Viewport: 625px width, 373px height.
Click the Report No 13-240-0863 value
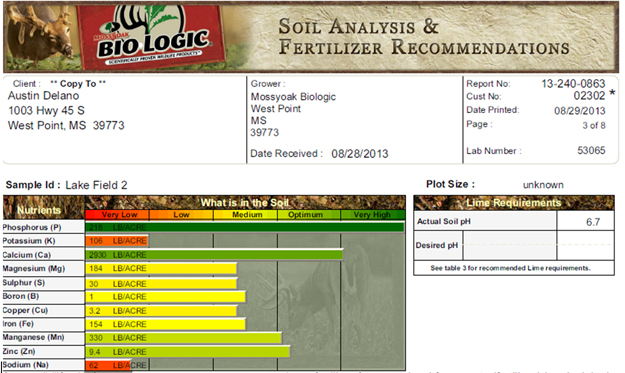click(x=573, y=83)
